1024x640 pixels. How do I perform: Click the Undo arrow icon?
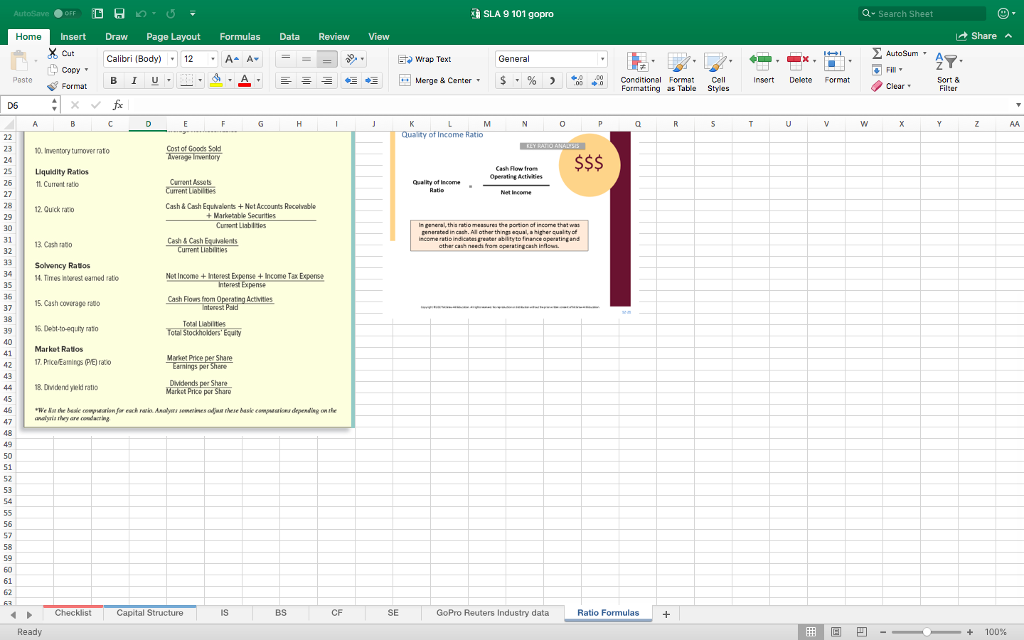140,13
